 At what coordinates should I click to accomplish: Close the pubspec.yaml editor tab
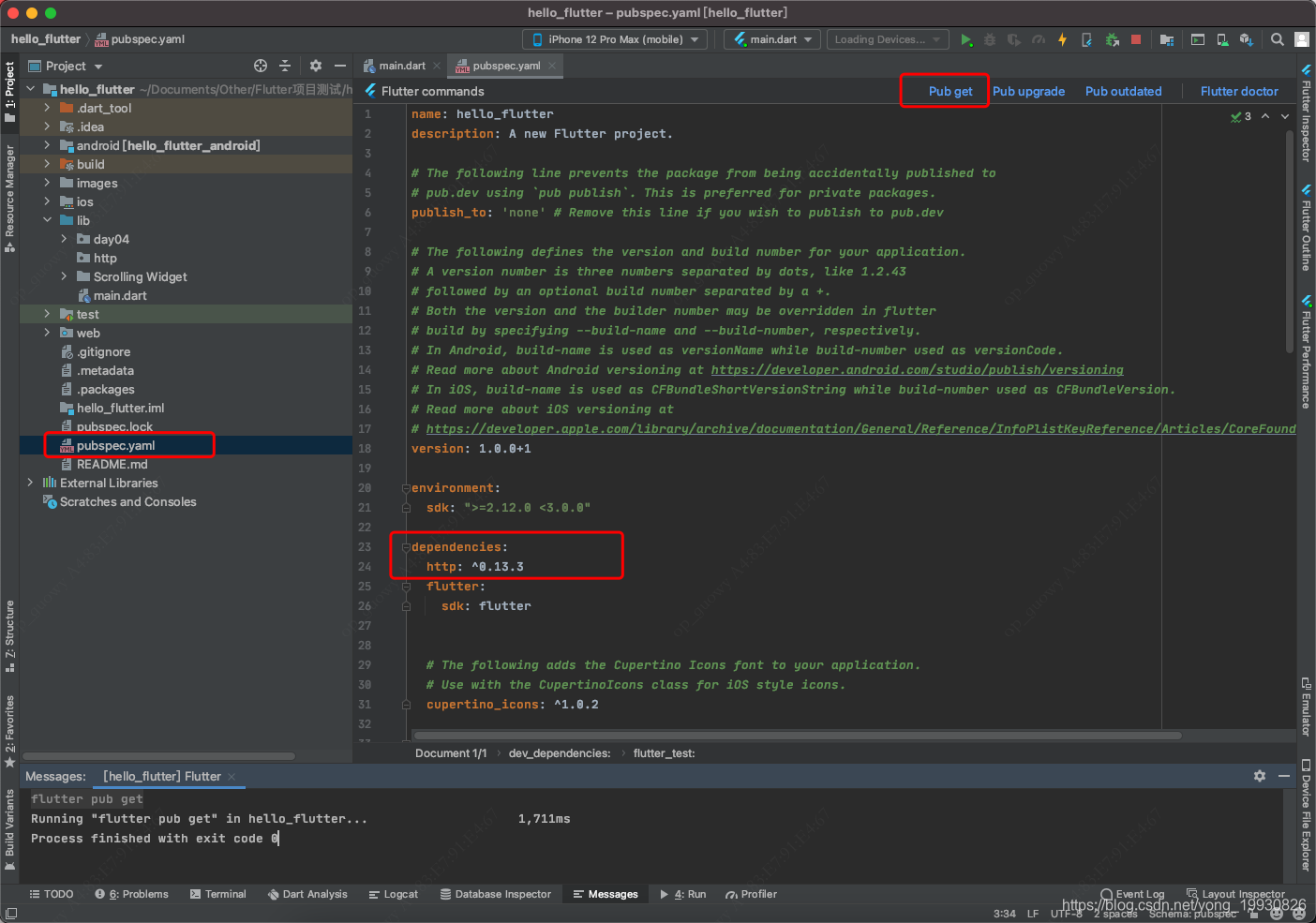(x=552, y=66)
